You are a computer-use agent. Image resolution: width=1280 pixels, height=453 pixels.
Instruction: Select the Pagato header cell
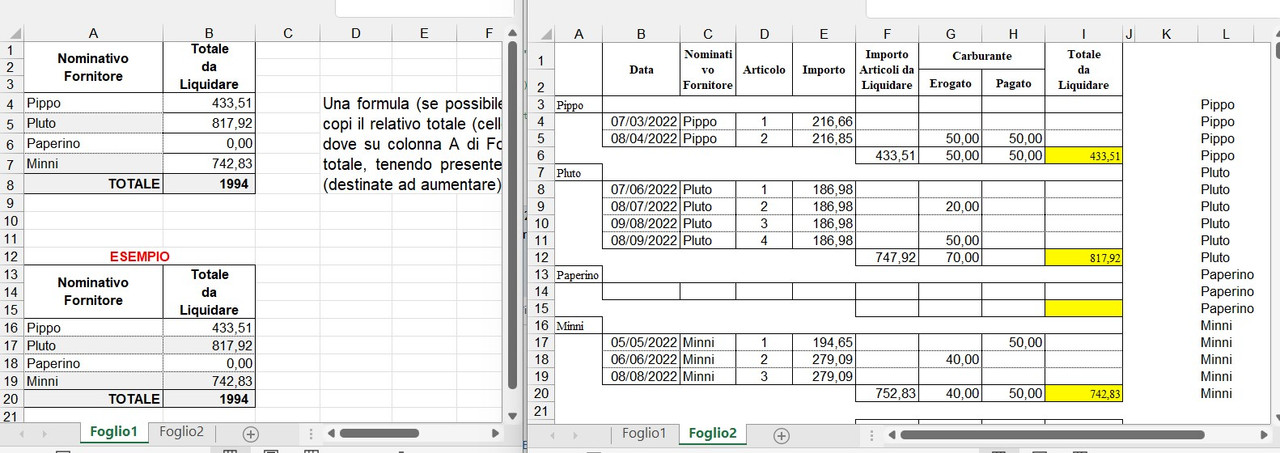coord(1013,84)
